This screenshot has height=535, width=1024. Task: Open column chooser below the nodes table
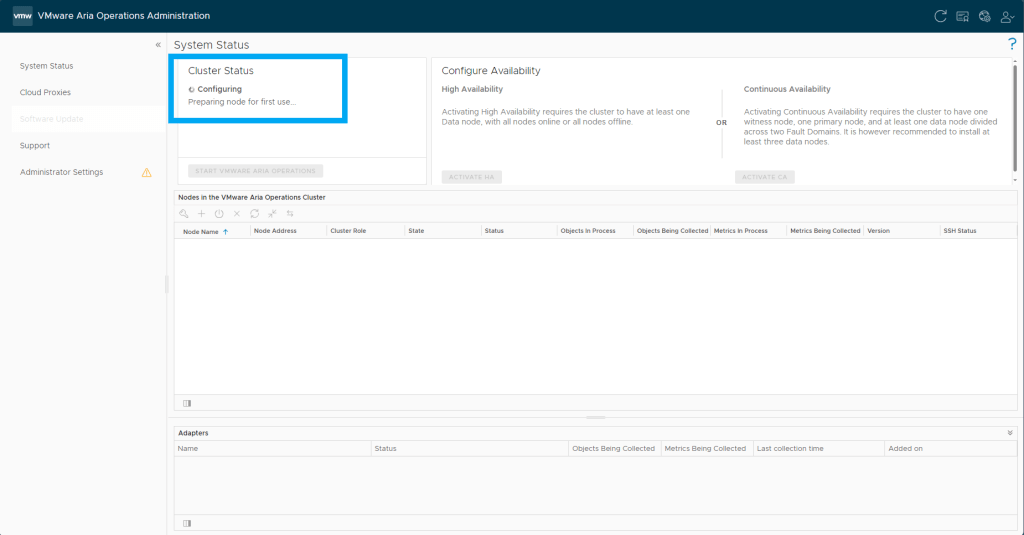187,403
